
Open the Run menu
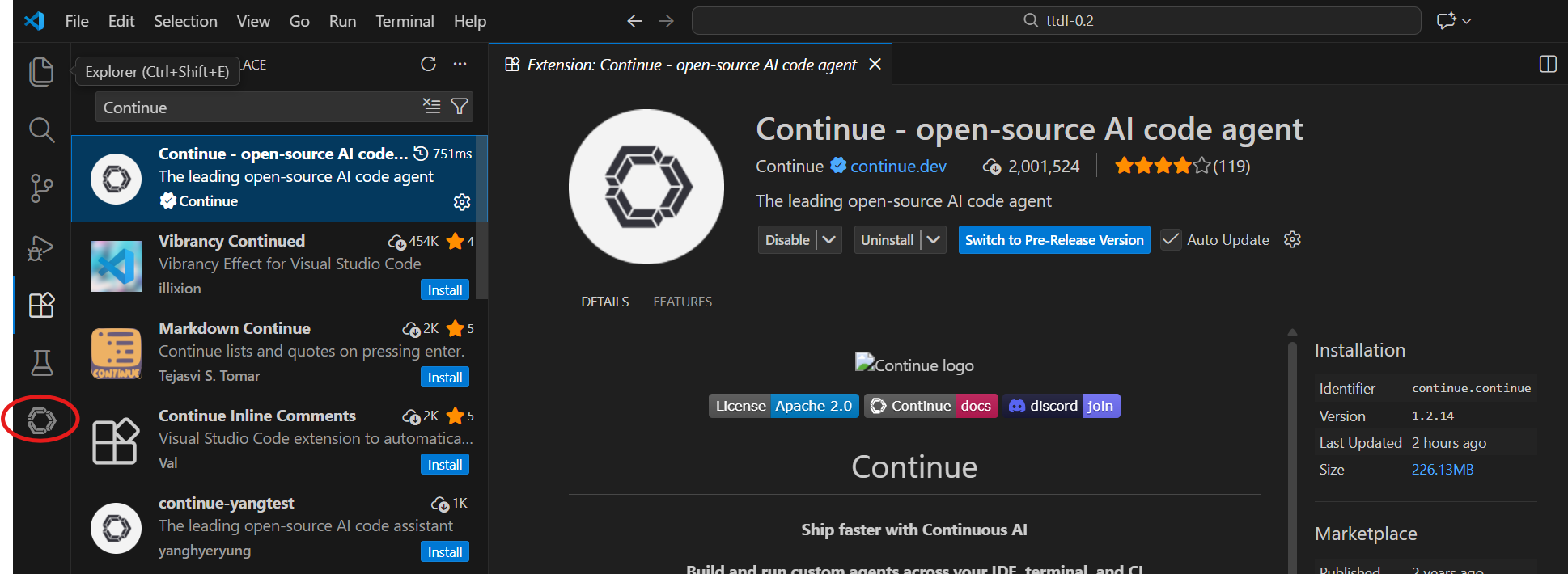[342, 21]
